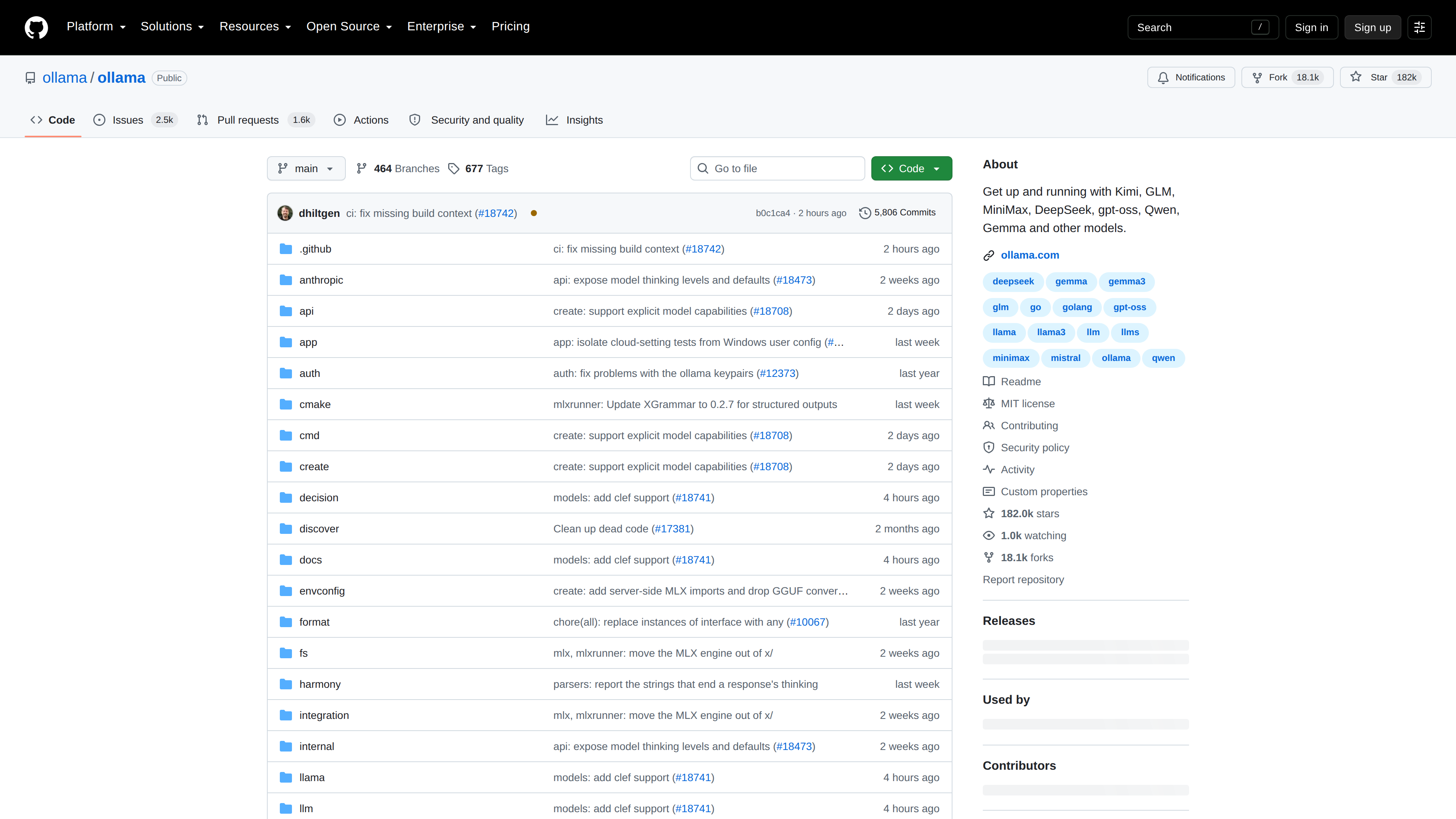Click the Notifications bell button

[x=1191, y=77]
